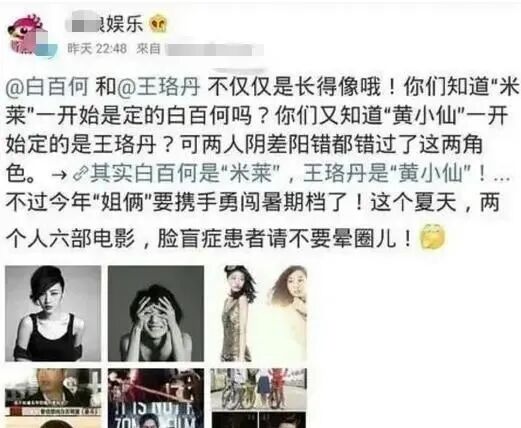Image resolution: width=521 pixels, height=428 pixels.
Task: Click the 昨天 22:48 timestamp
Action: (x=97, y=49)
